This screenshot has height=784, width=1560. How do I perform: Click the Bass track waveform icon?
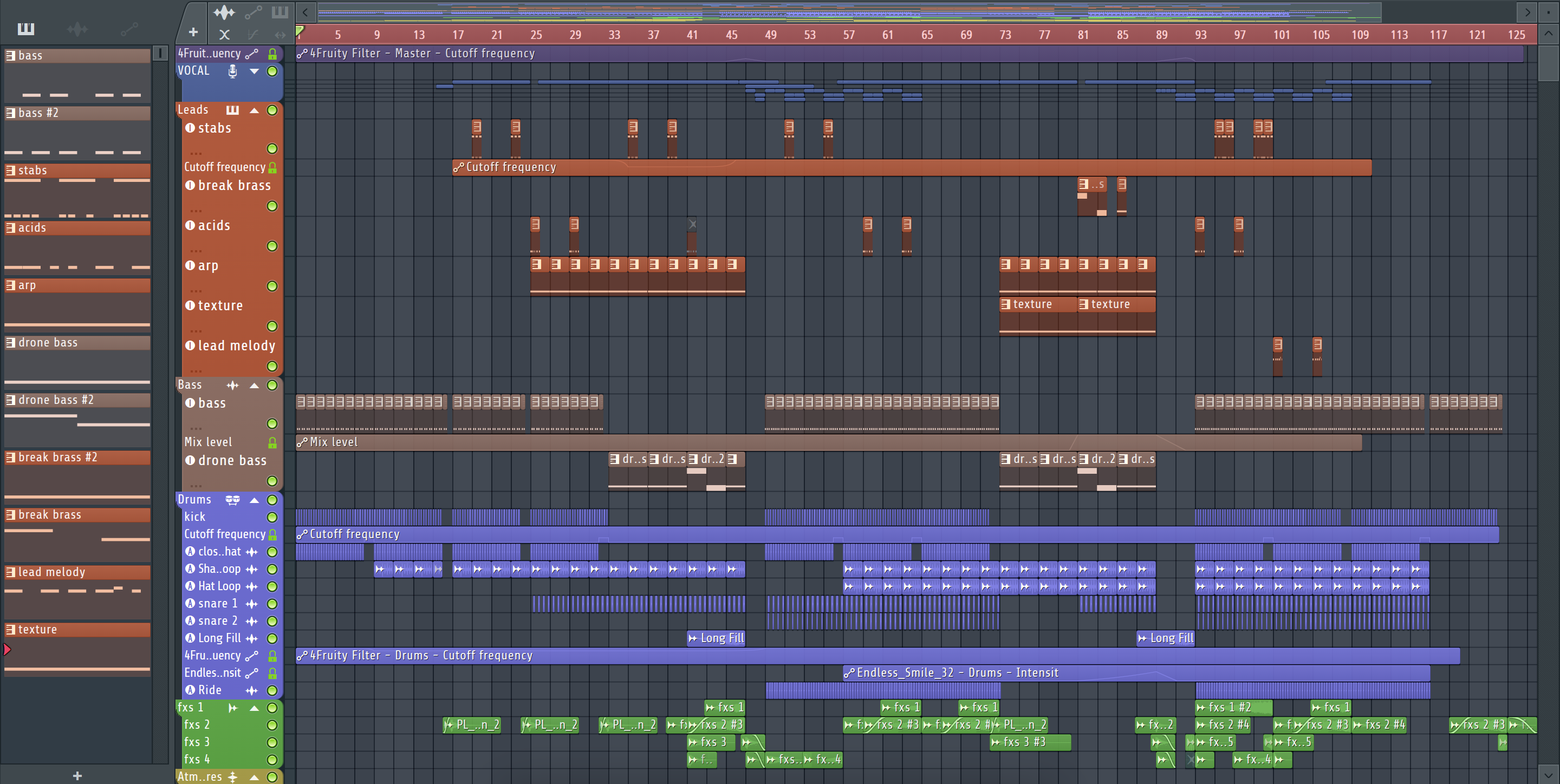pyautogui.click(x=232, y=385)
